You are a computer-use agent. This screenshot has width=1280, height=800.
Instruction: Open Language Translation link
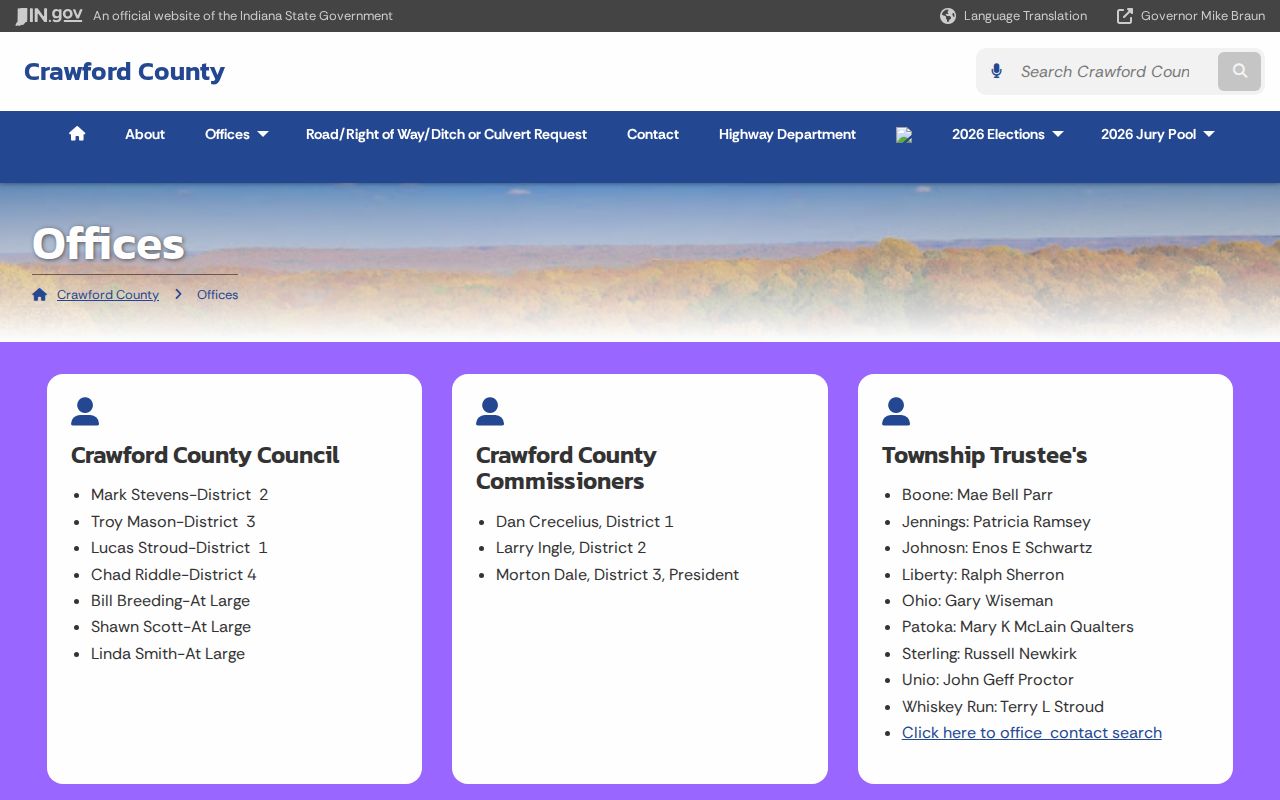click(x=1025, y=16)
